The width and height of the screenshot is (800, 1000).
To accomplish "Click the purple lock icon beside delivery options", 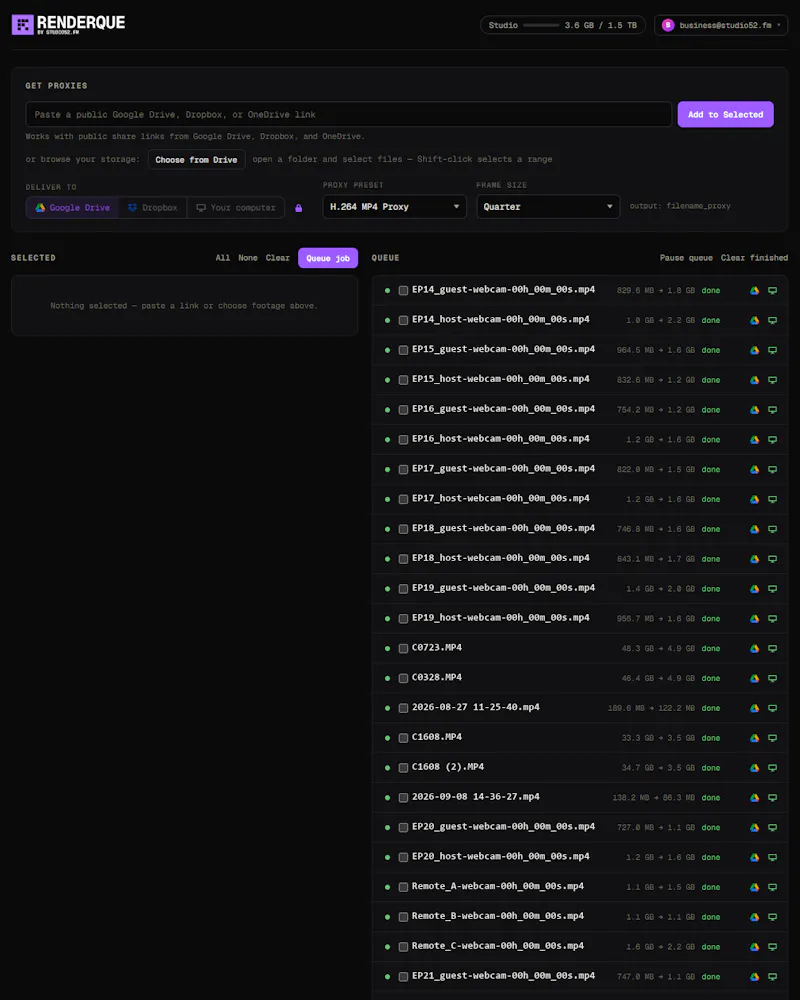I will coord(298,208).
